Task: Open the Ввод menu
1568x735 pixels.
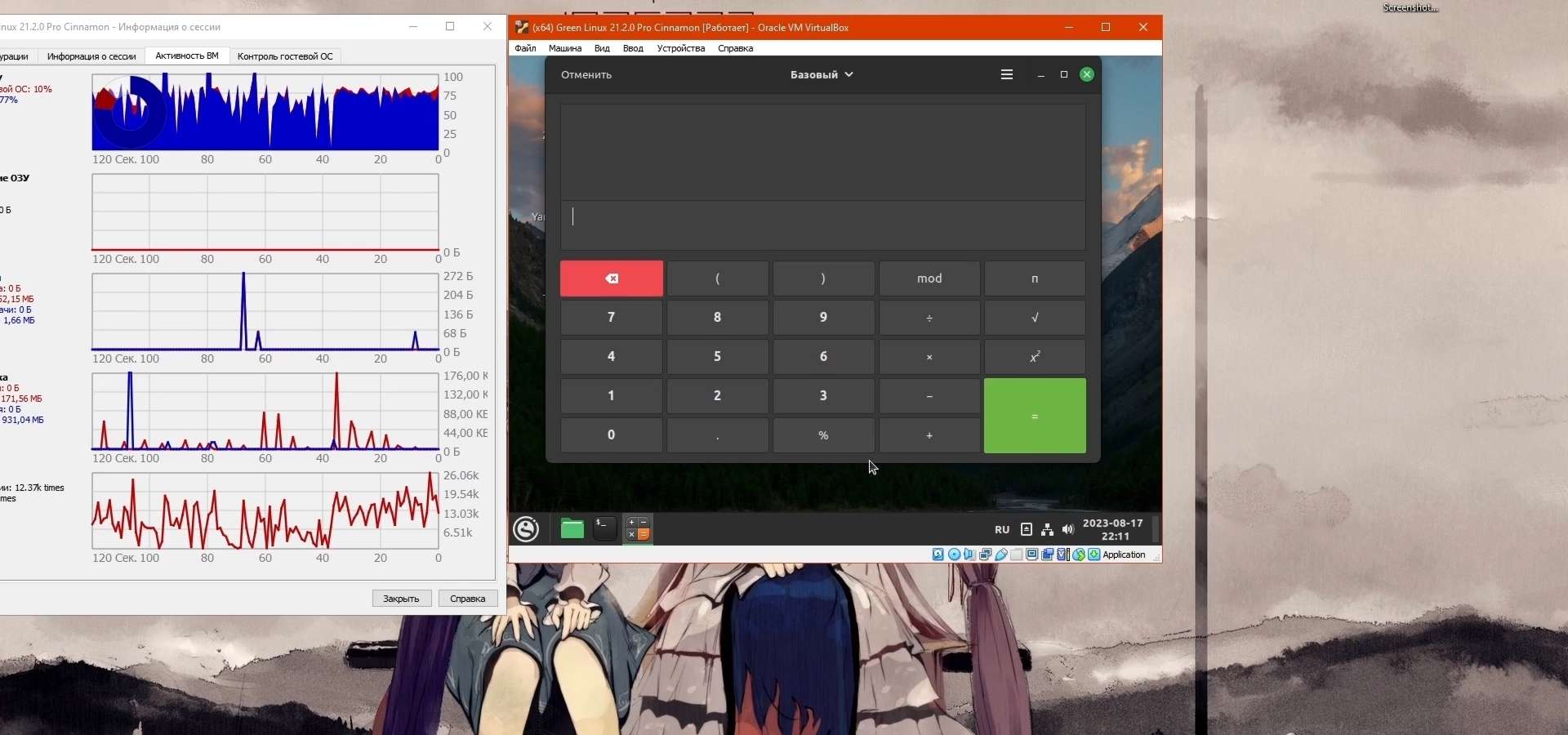Action: click(x=633, y=48)
